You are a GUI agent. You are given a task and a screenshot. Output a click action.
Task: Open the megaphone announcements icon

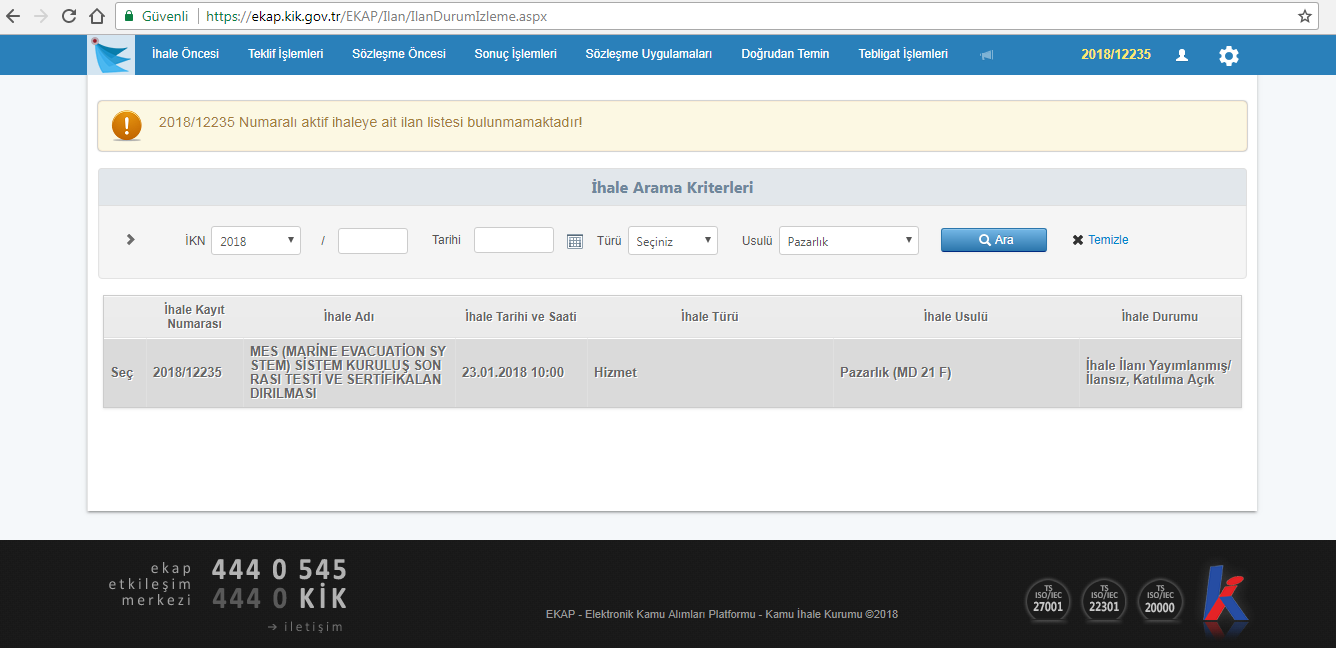[x=987, y=55]
